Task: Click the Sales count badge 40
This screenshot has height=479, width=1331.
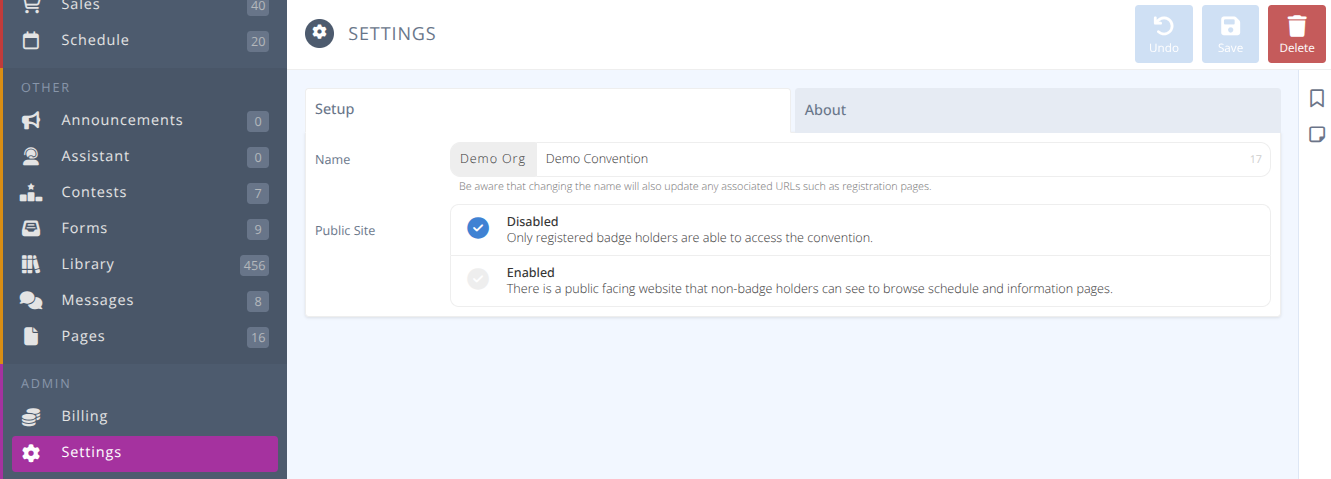Action: tap(258, 7)
